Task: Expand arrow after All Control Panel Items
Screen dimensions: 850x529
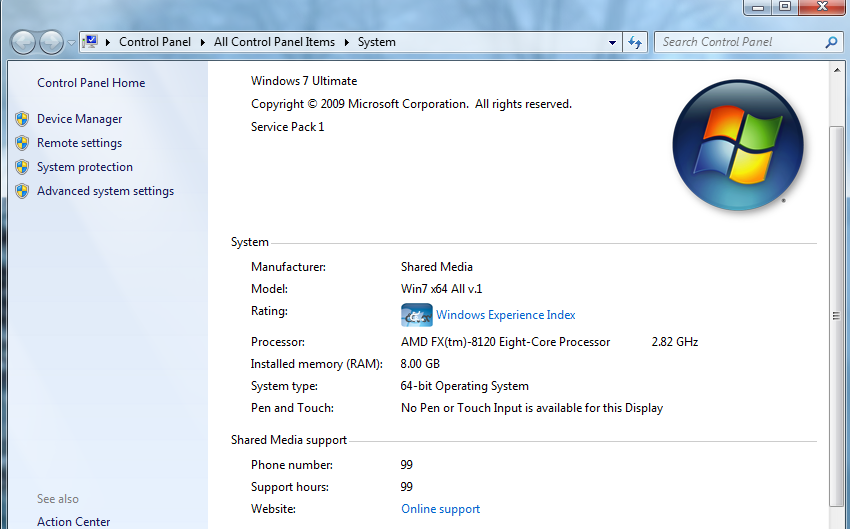Action: pyautogui.click(x=347, y=42)
